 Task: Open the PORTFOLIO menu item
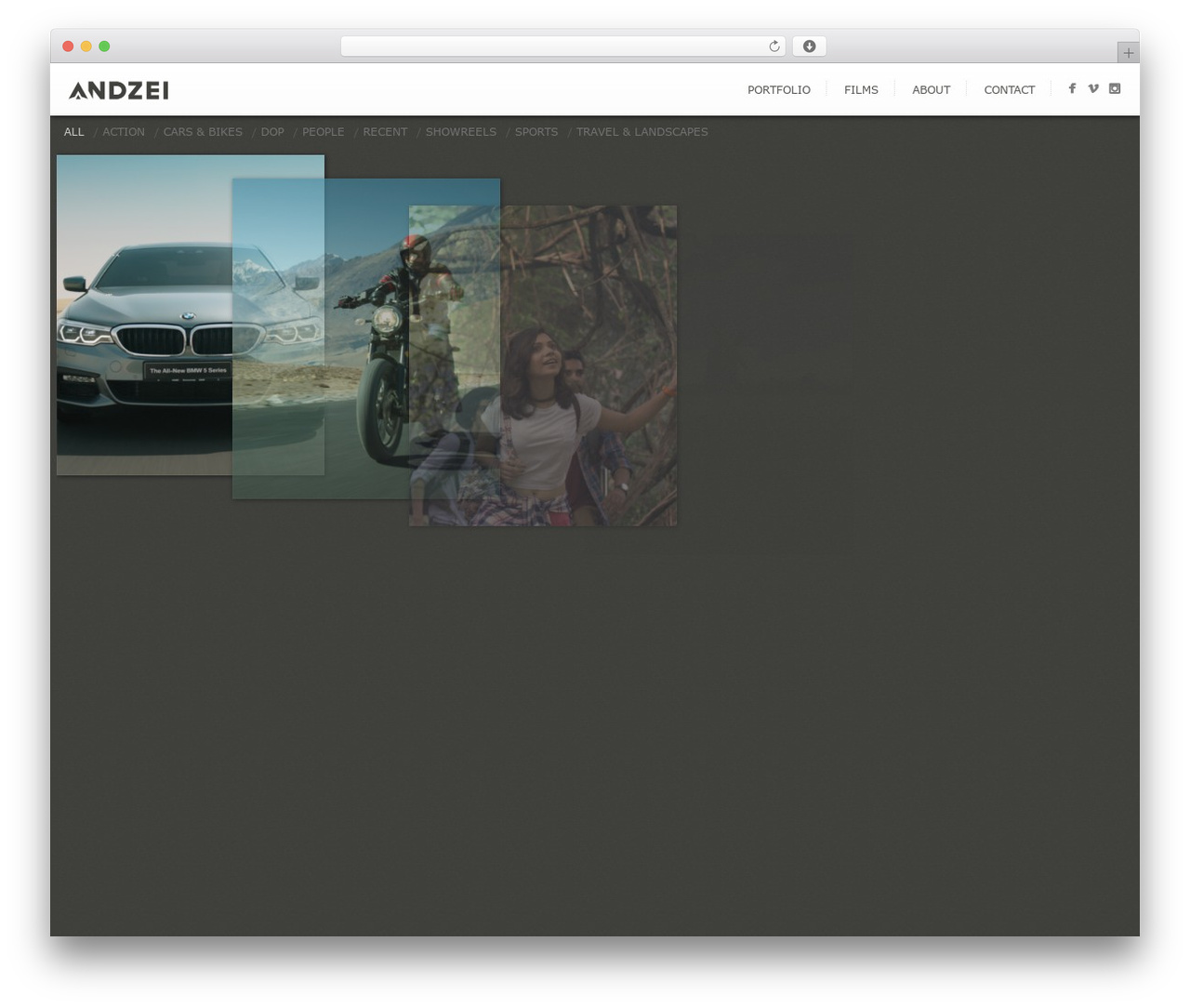tap(779, 90)
